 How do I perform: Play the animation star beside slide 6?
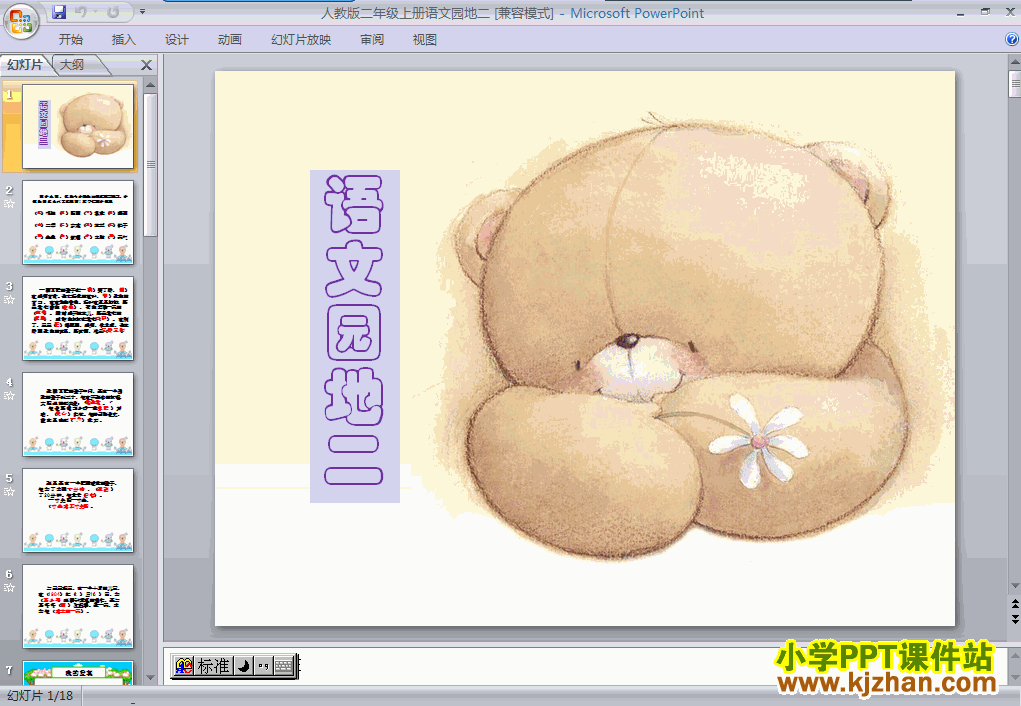point(9,587)
